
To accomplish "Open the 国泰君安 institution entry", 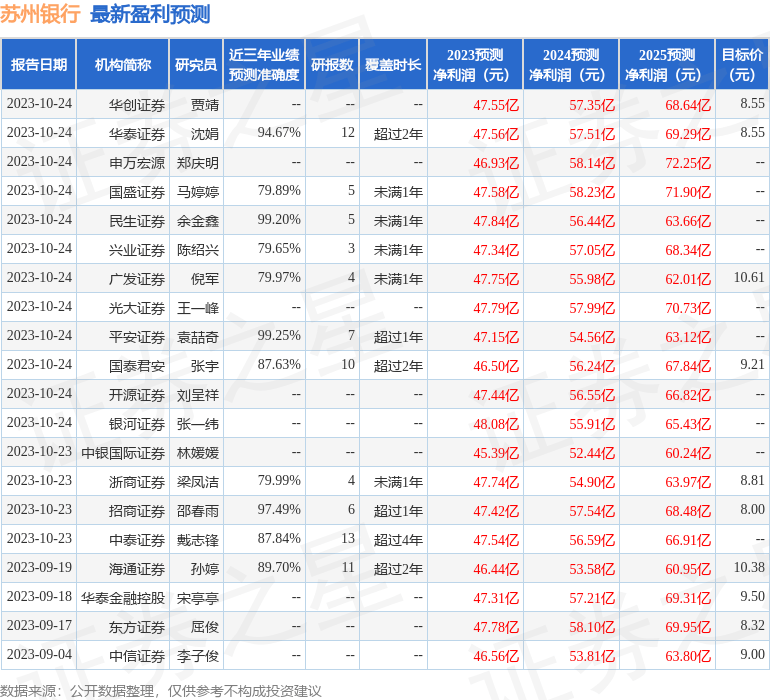I will pos(137,366).
